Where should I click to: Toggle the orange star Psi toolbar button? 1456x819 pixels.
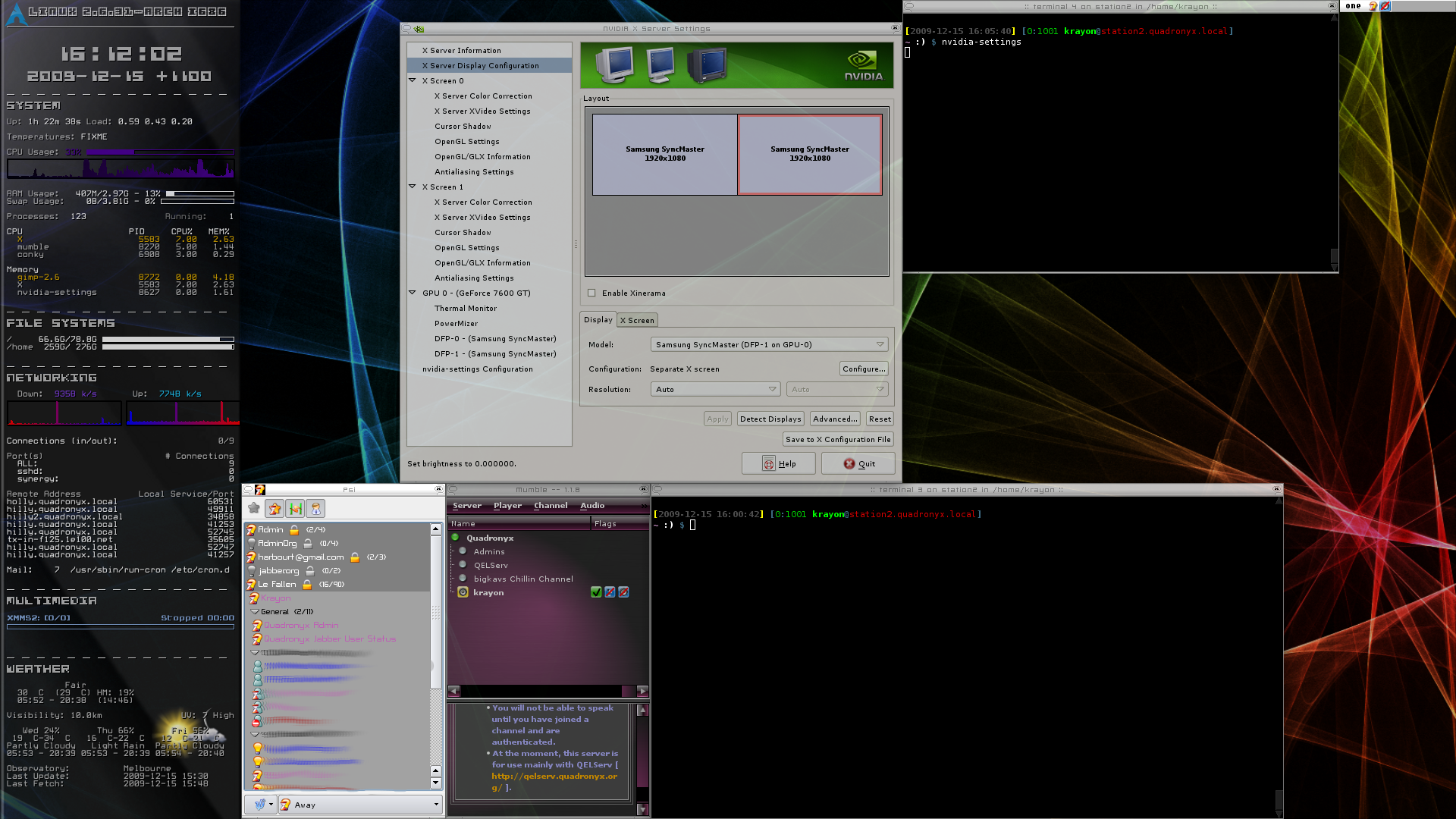pyautogui.click(x=275, y=509)
